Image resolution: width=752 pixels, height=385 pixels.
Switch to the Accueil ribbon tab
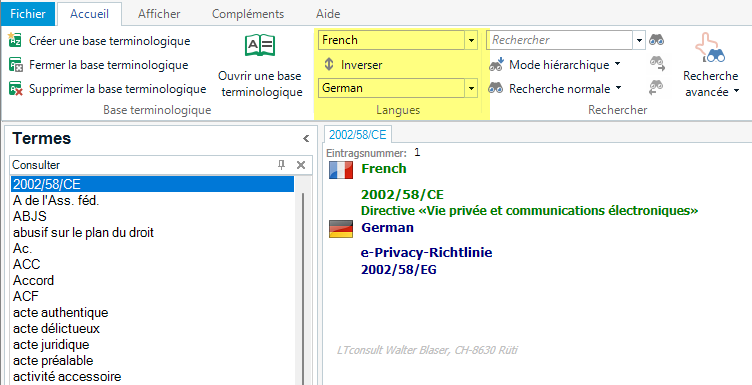click(x=89, y=14)
